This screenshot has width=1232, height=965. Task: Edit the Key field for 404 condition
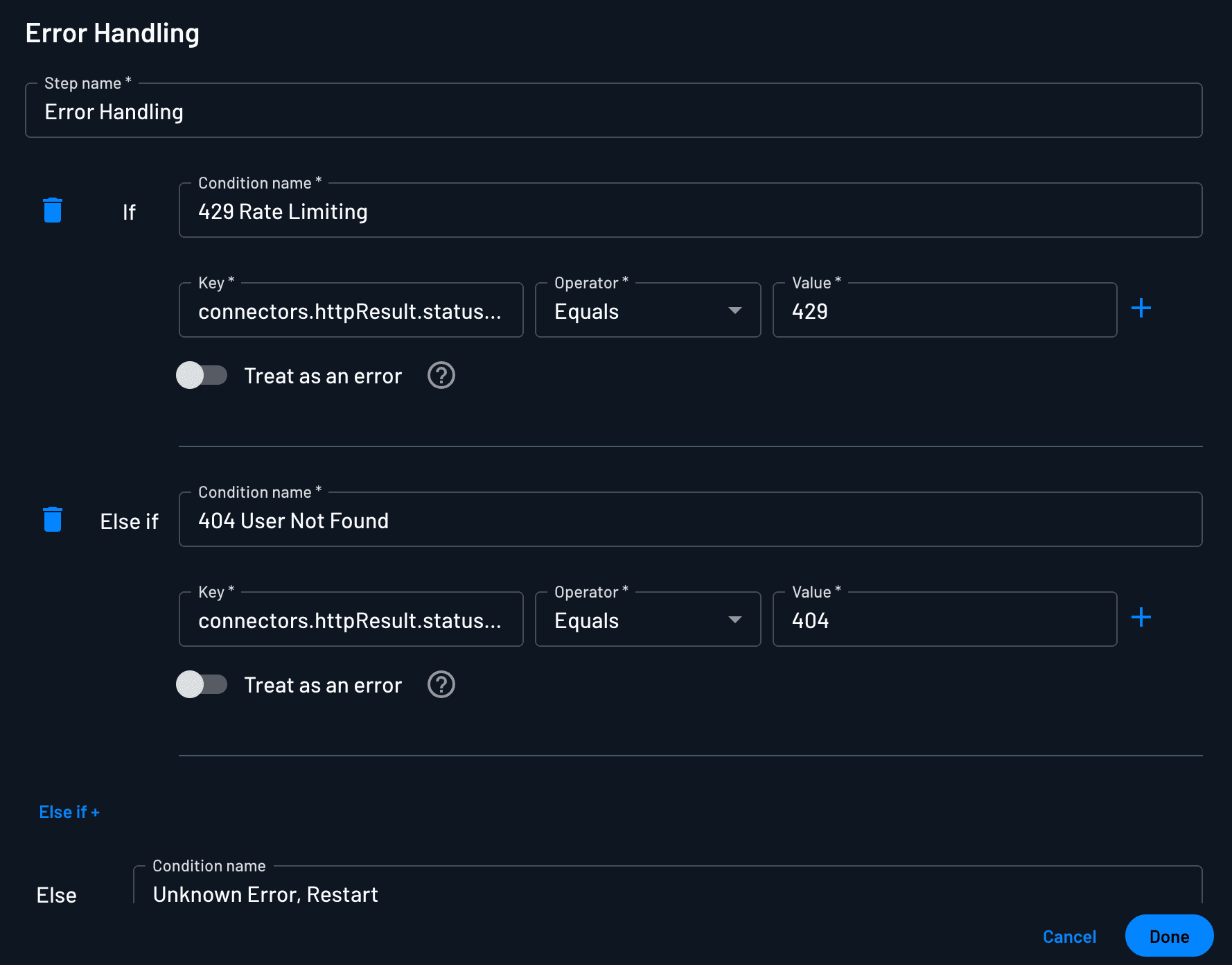351,620
